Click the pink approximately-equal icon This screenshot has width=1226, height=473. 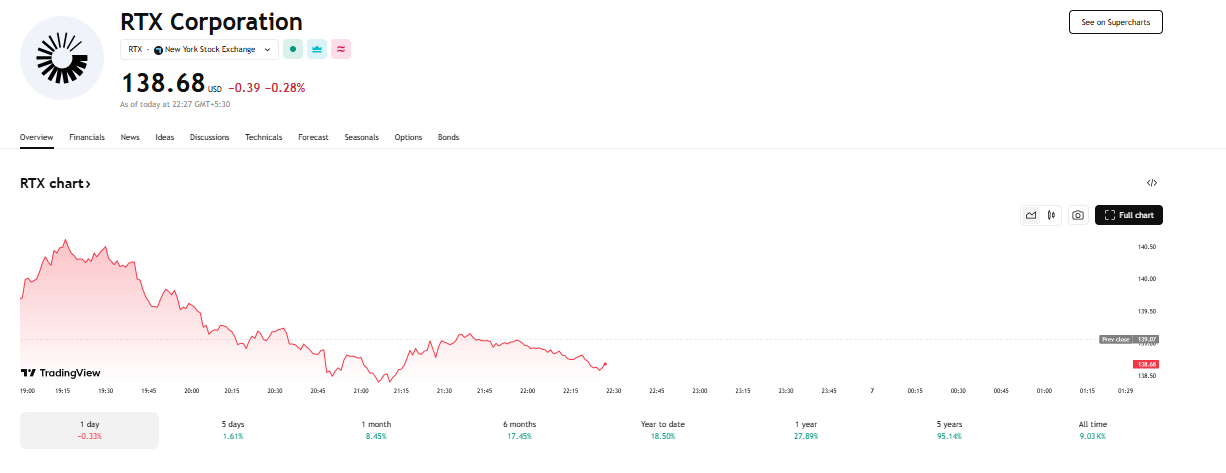point(341,49)
